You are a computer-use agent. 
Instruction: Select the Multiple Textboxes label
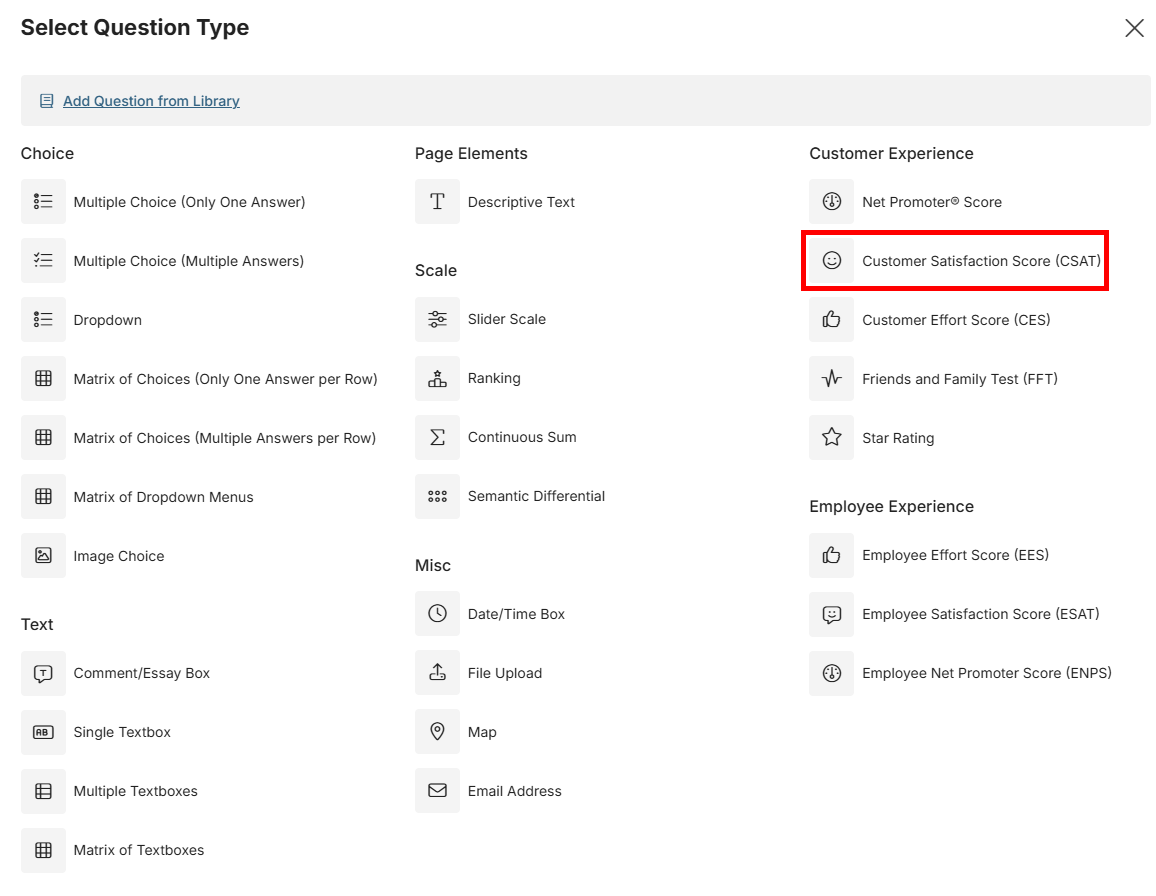pos(136,791)
